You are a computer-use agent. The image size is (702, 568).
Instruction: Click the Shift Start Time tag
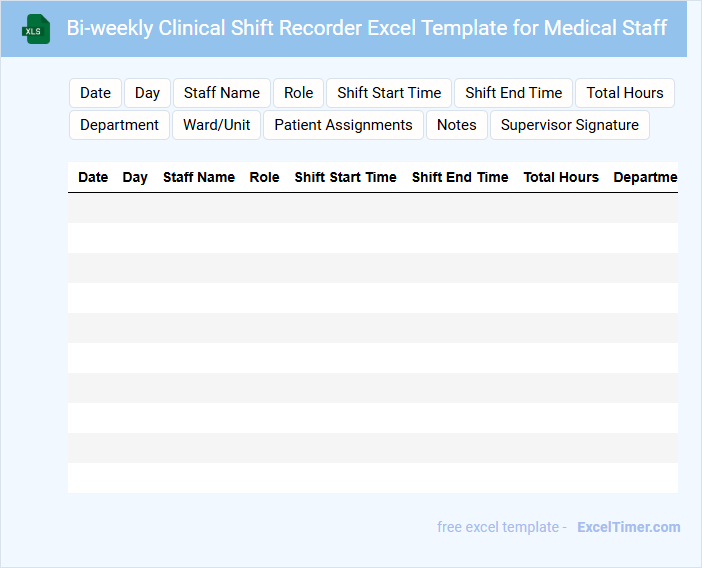tap(389, 93)
